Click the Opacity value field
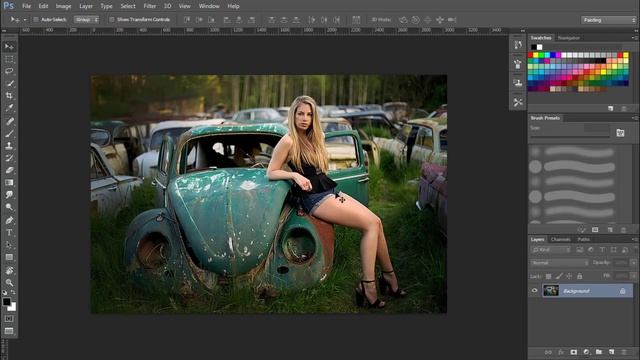 [x=621, y=263]
